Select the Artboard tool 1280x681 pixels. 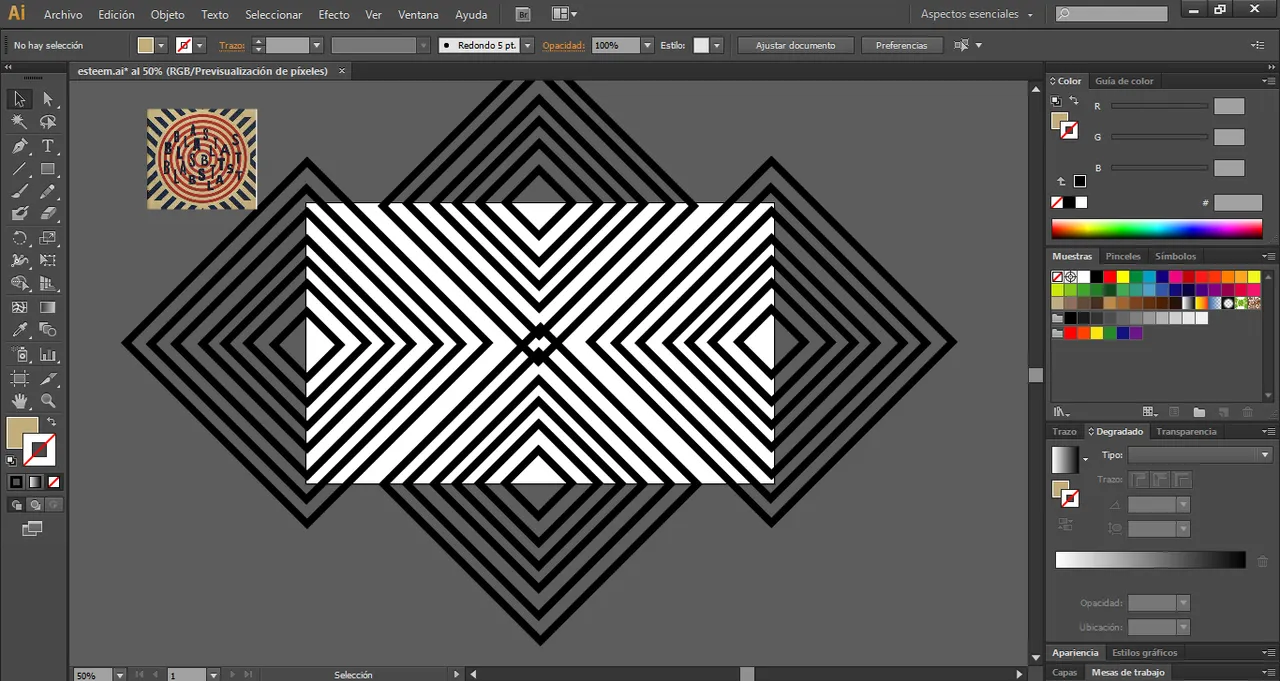[x=19, y=379]
